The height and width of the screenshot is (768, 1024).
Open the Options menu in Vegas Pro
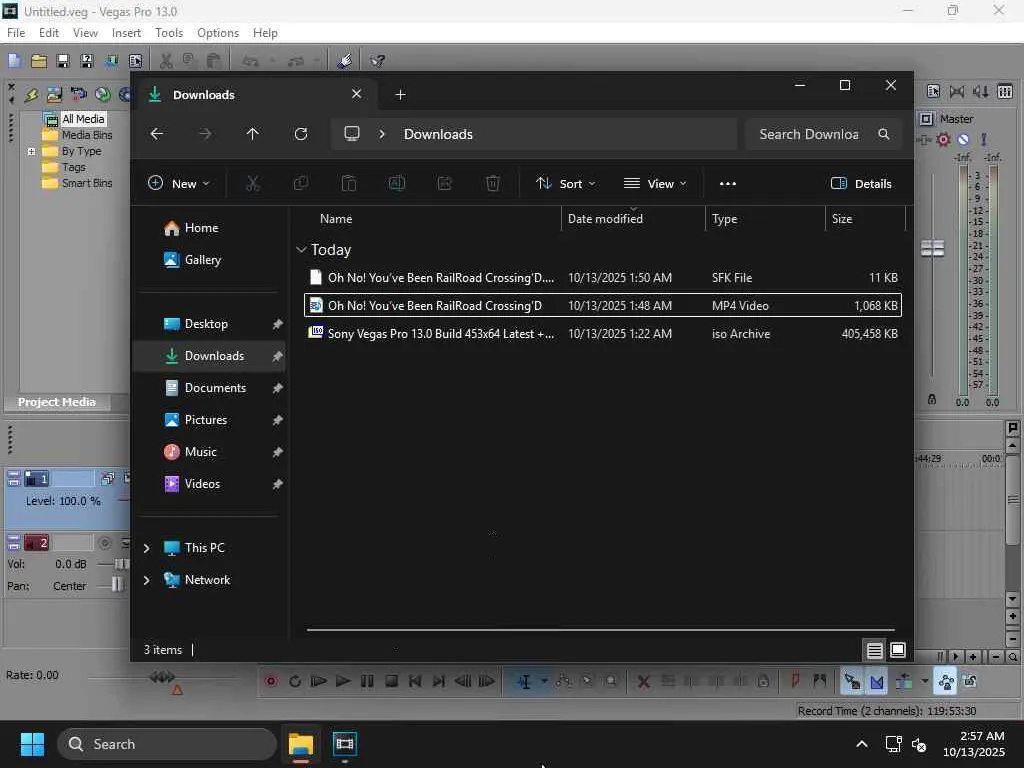point(218,33)
